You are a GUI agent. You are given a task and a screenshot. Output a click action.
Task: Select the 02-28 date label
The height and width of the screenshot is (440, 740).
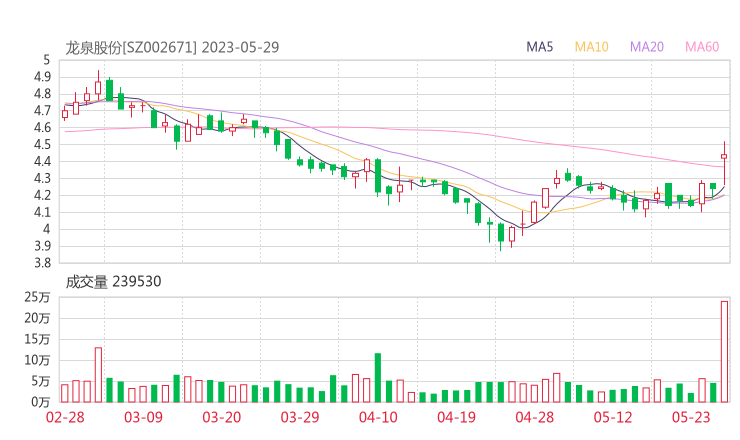tap(64, 417)
